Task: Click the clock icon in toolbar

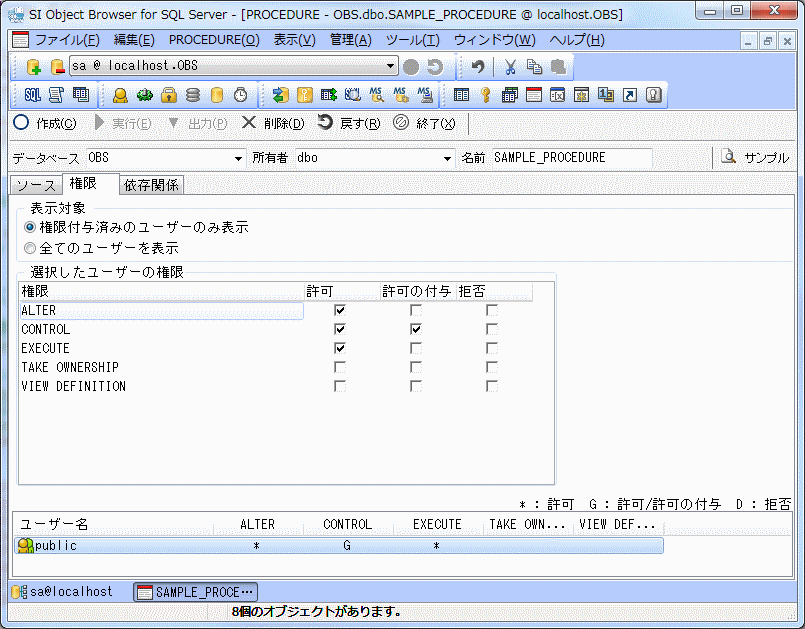Action: pyautogui.click(x=241, y=95)
